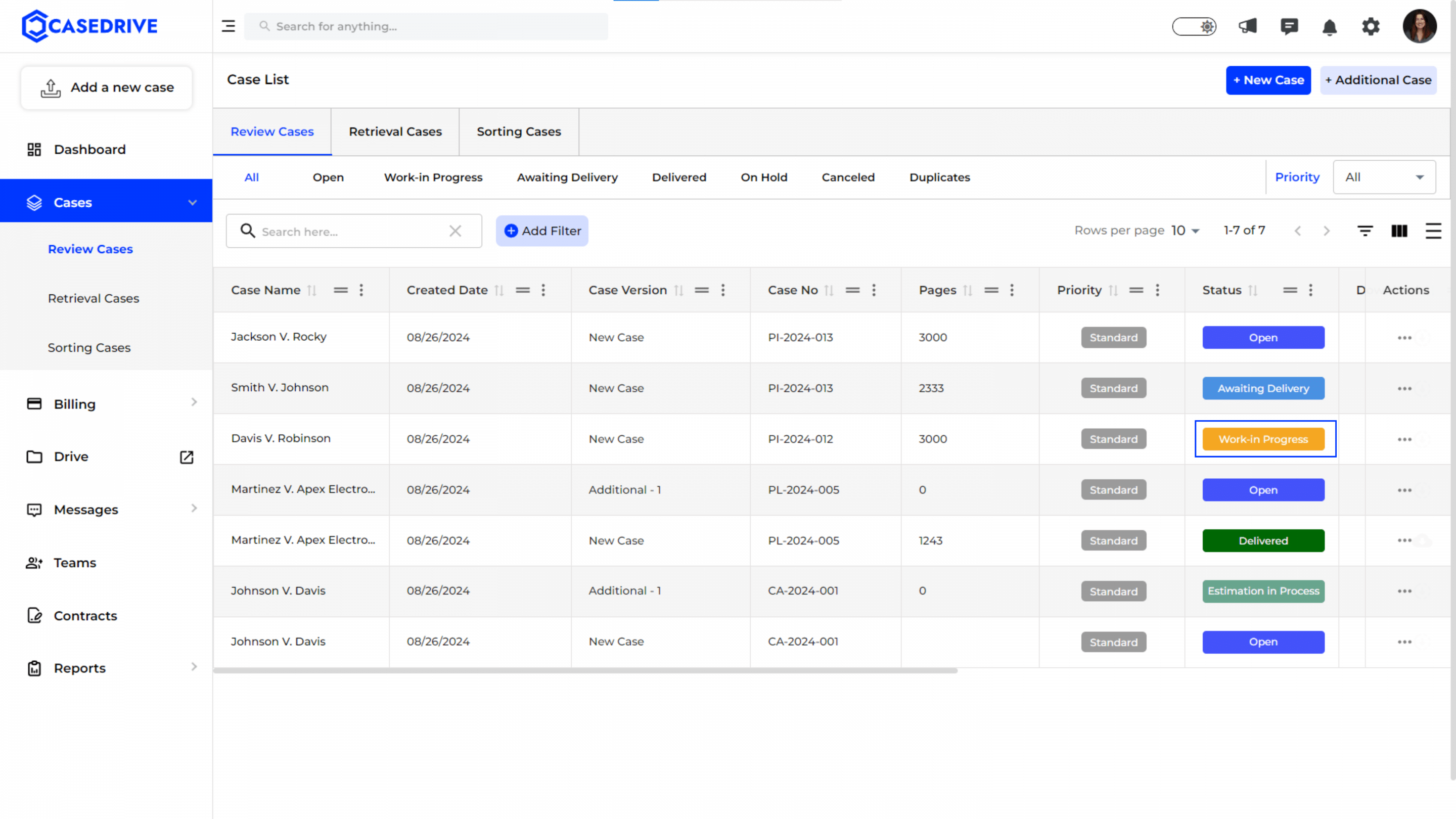1456x819 pixels.
Task: Sort by Case No column arrows
Action: pos(829,291)
